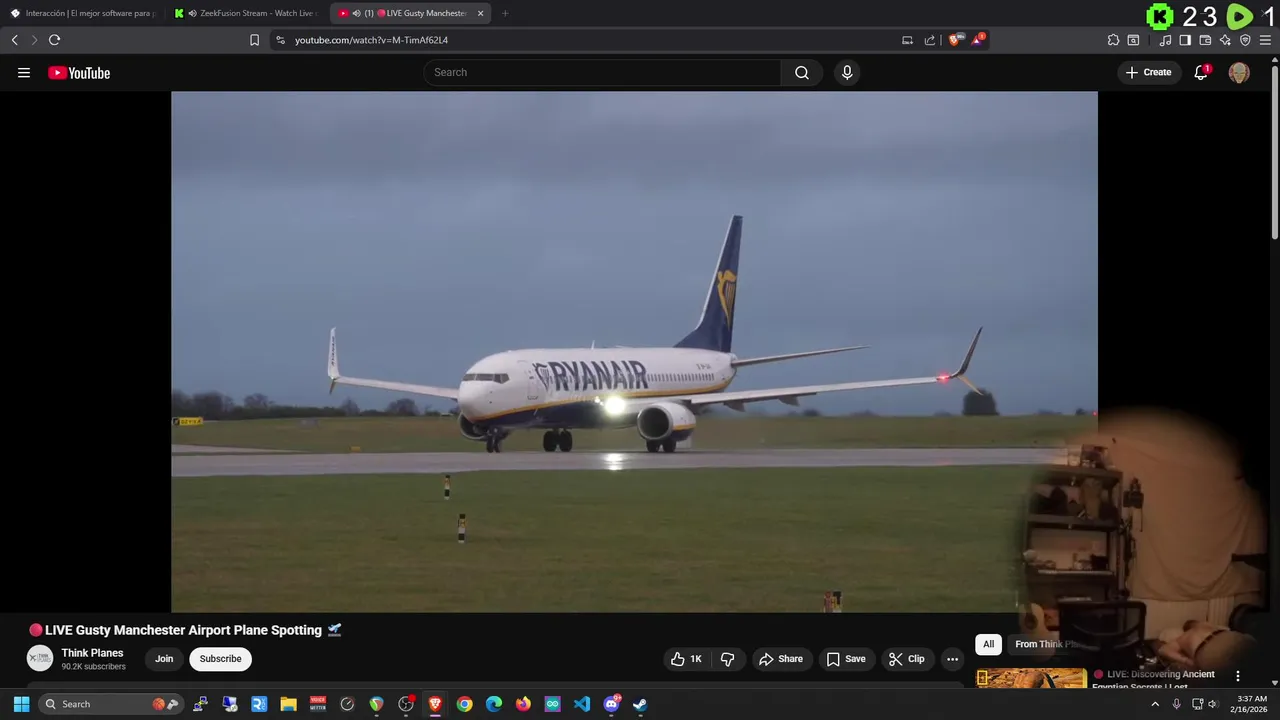The width and height of the screenshot is (1280, 720).
Task: Subscribe to Think Planes
Action: click(x=220, y=659)
